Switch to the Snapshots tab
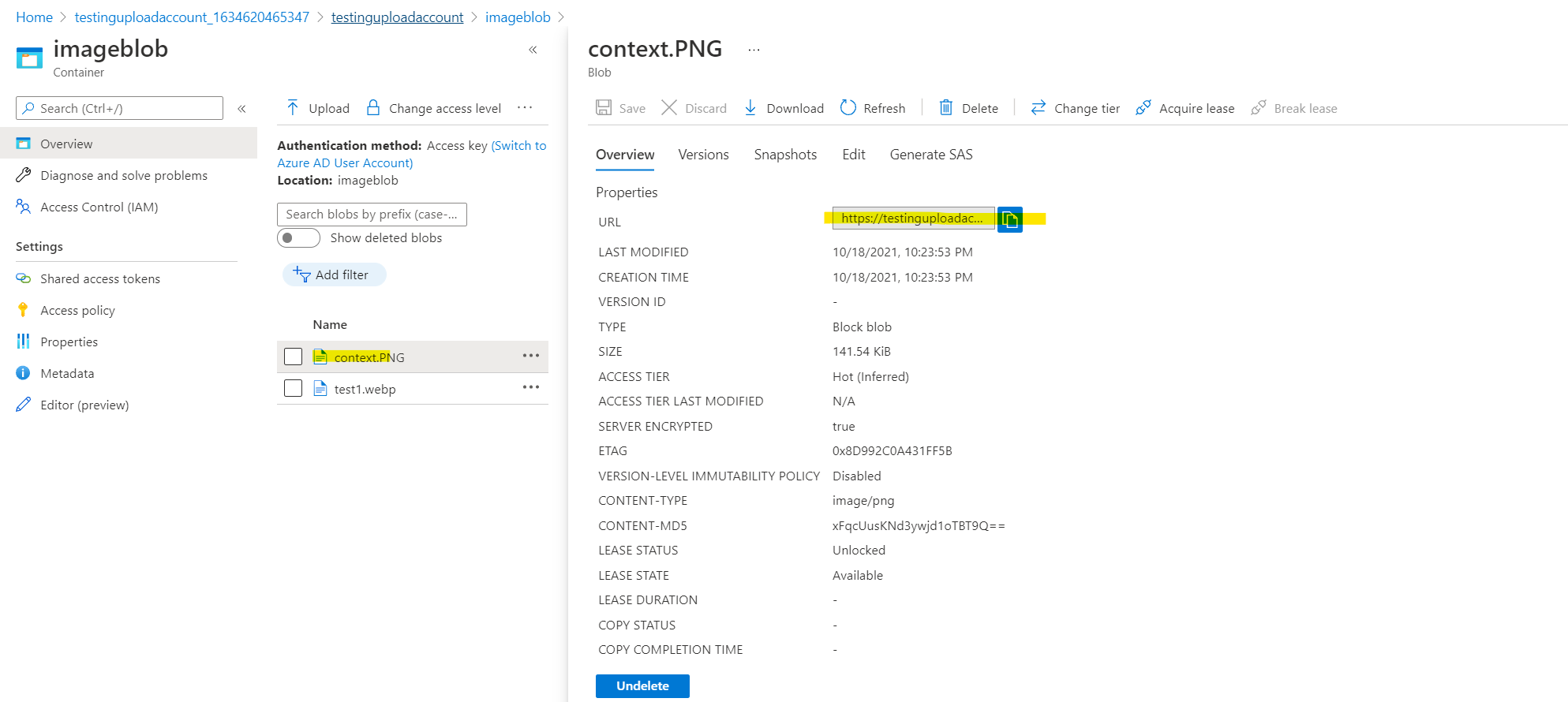Viewport: 1568px width, 702px height. coord(785,155)
